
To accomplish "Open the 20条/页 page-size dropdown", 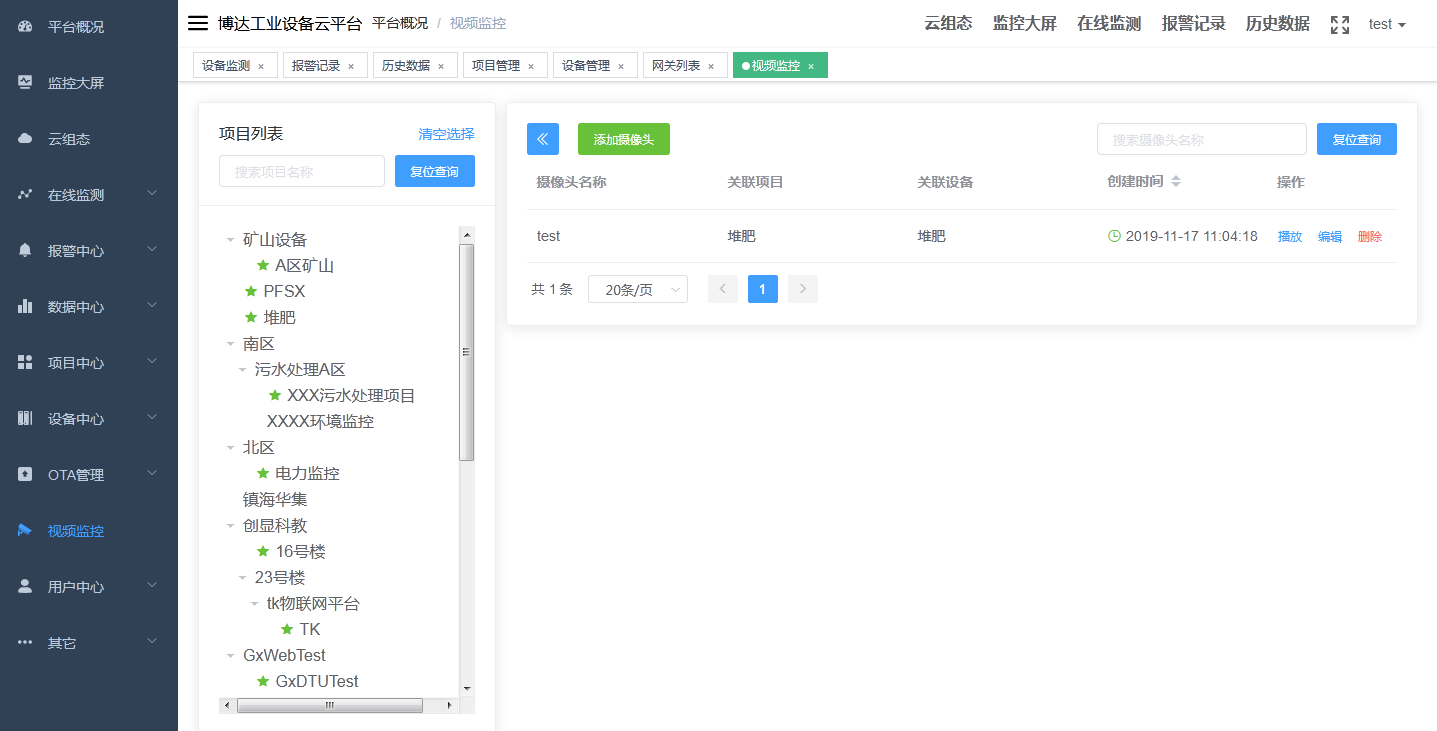I will click(x=637, y=288).
